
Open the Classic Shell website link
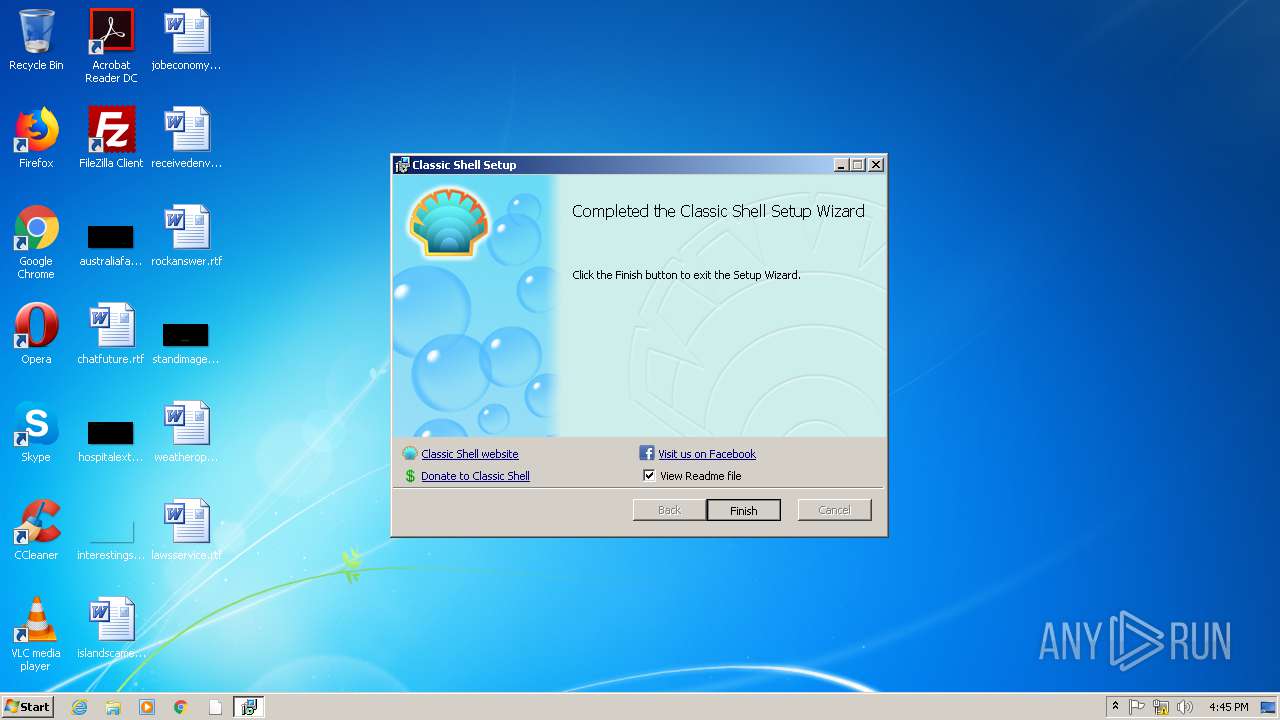[469, 454]
